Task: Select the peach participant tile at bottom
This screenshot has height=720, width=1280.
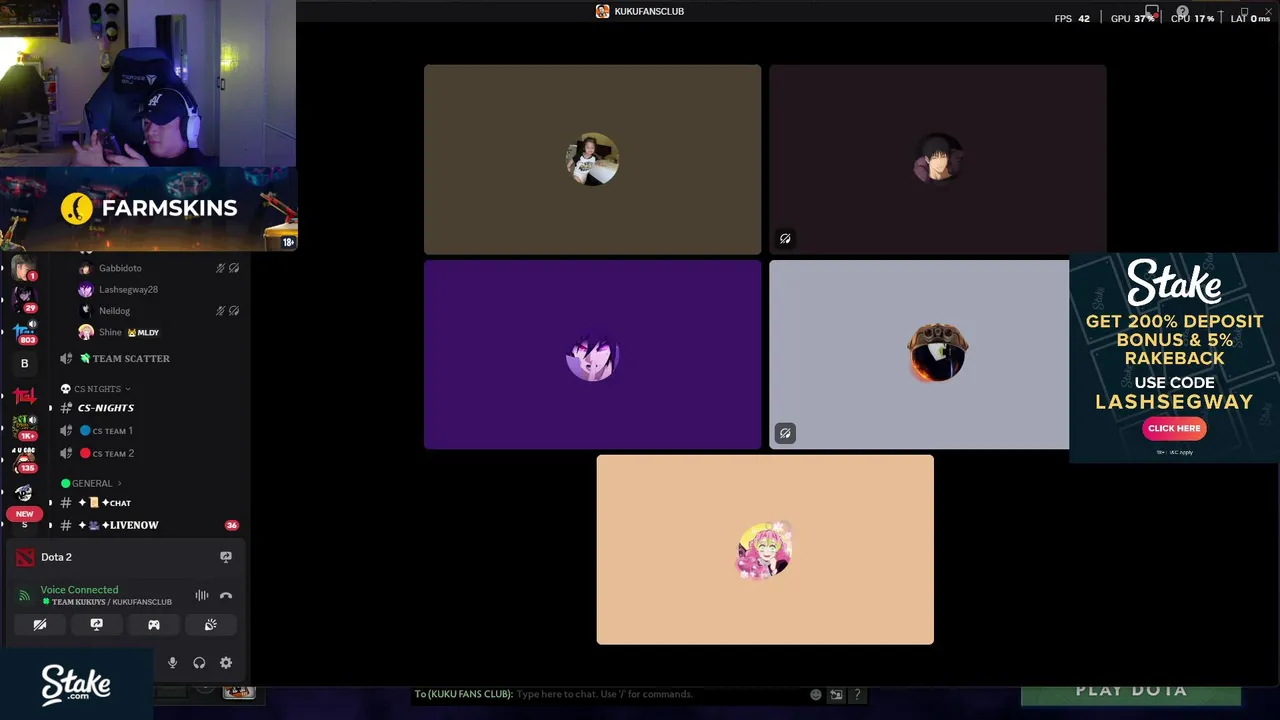Action: tap(765, 550)
